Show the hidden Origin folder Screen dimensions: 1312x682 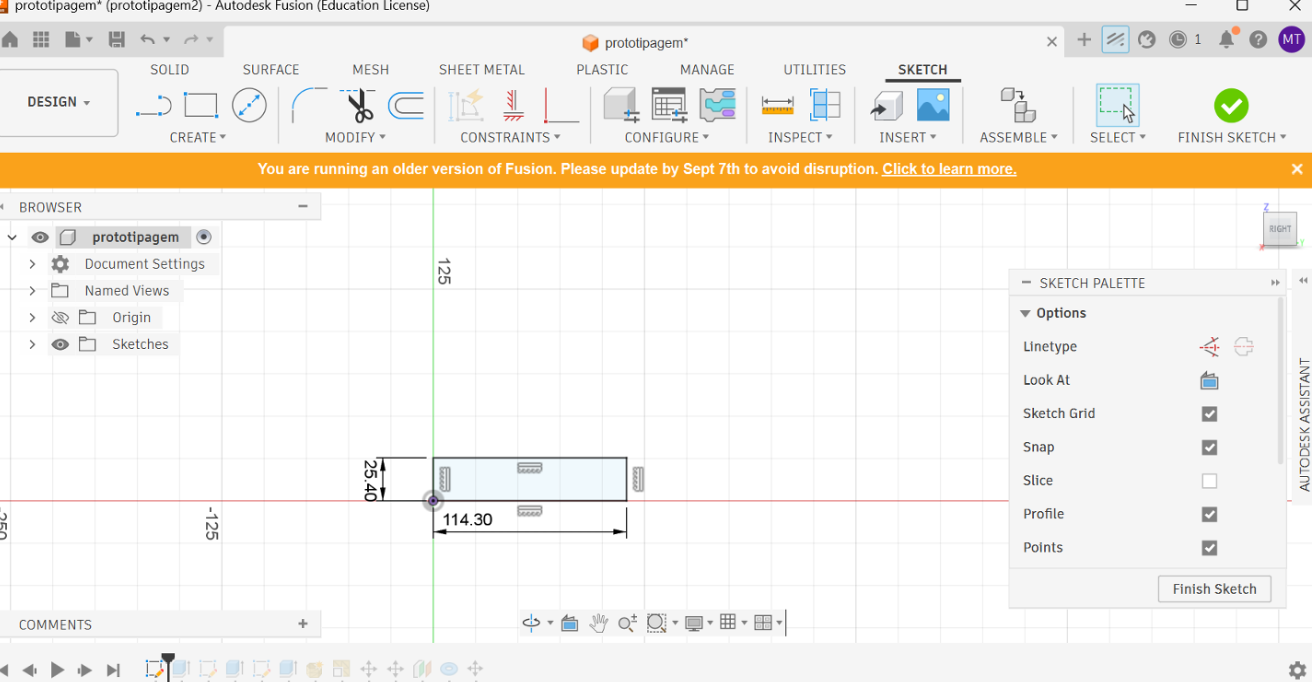click(x=60, y=318)
